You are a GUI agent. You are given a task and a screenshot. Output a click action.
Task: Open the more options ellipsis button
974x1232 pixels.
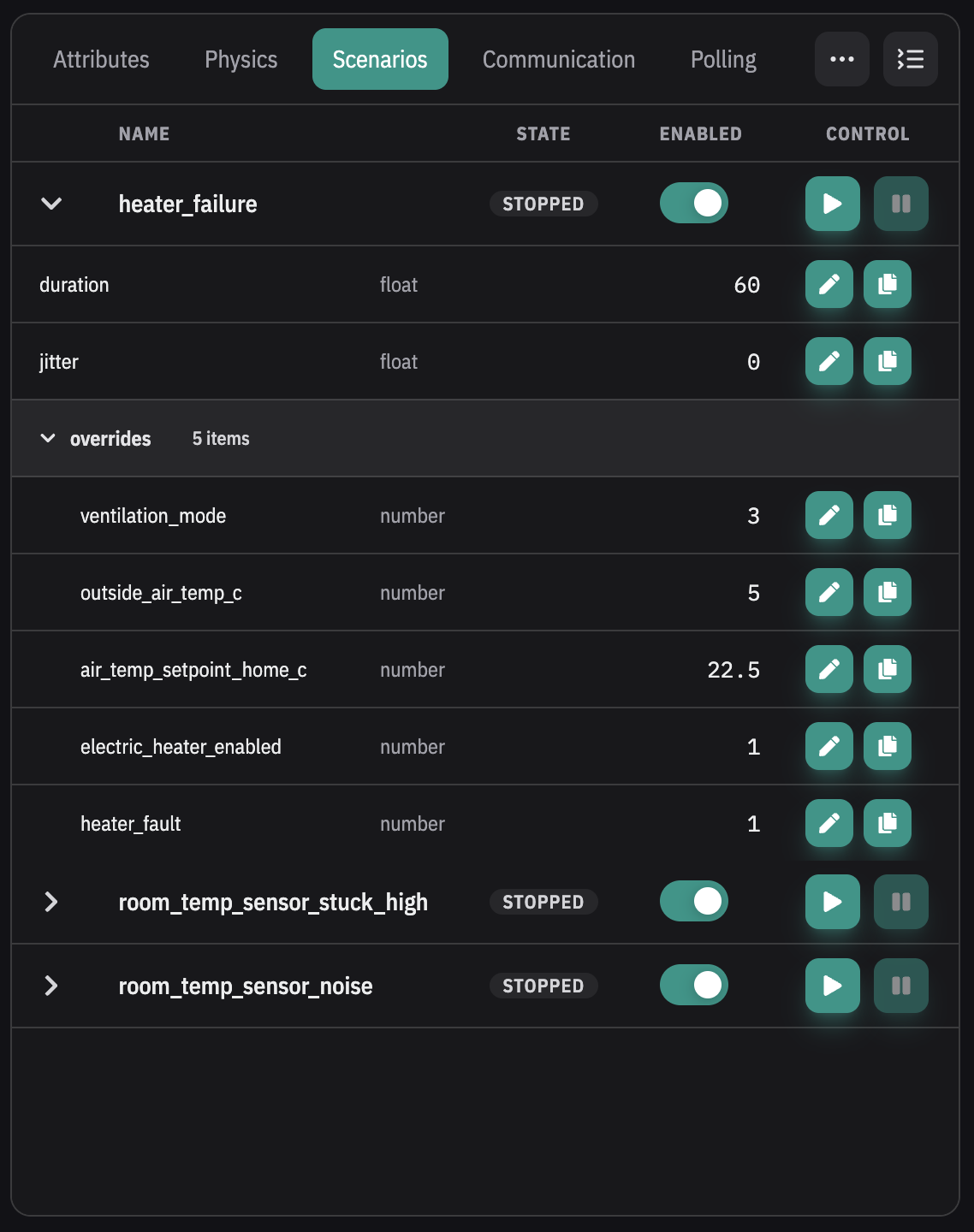click(x=841, y=59)
